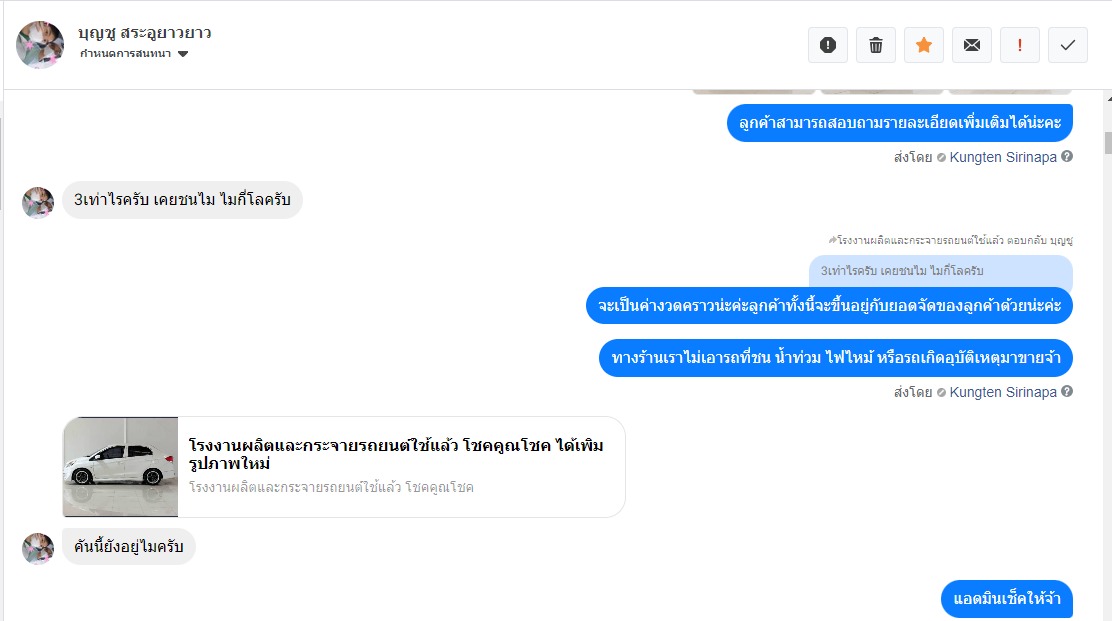Select the แอดมินเช็คให้จ้า message bubble
This screenshot has height=621, width=1112.
point(1007,600)
